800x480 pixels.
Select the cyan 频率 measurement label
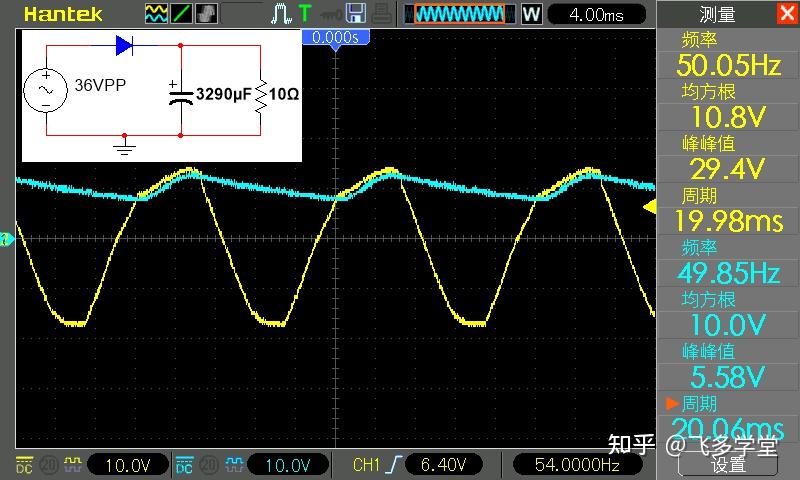pos(699,248)
